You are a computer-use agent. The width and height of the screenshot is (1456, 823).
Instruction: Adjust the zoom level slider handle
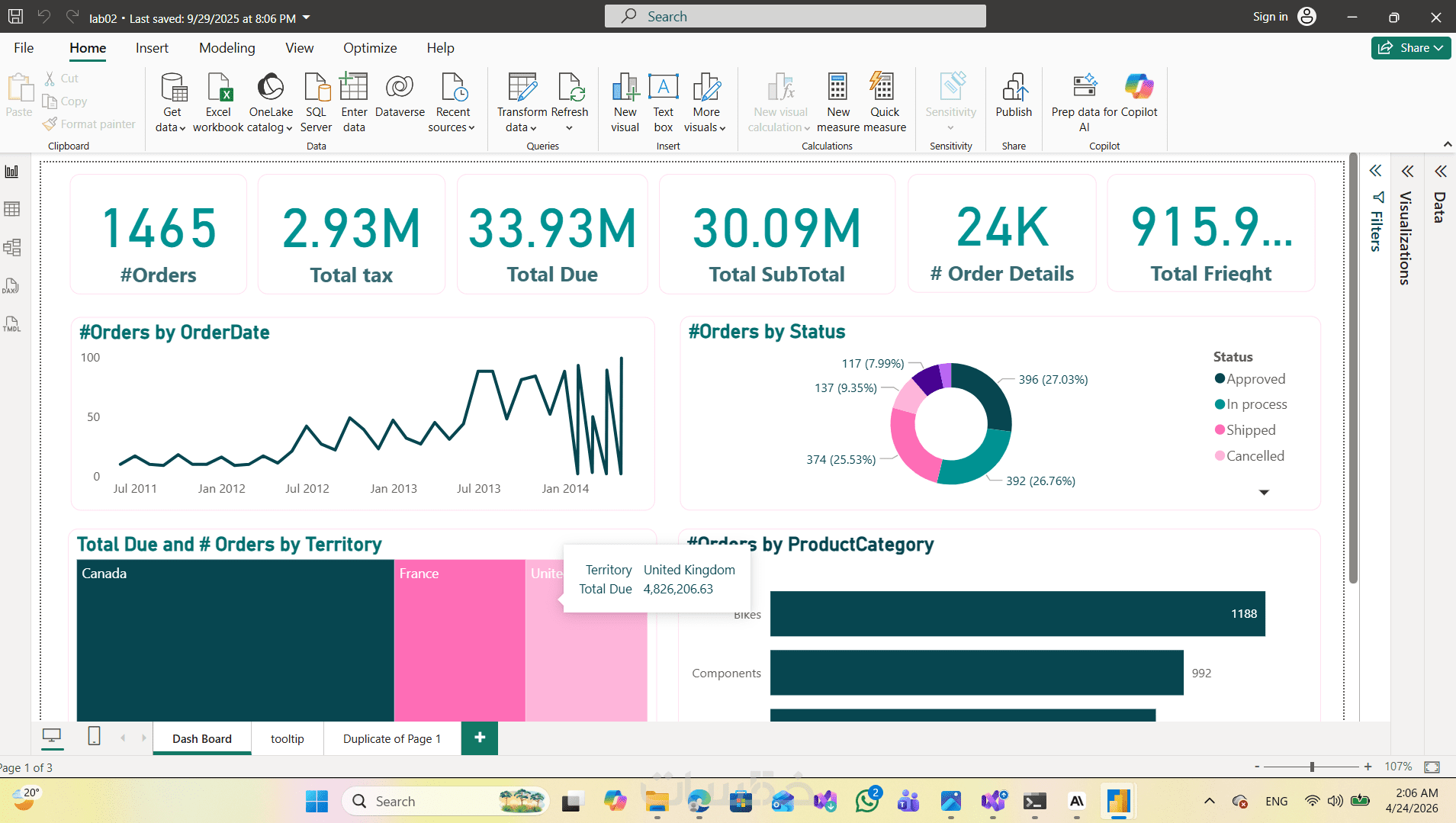click(x=1312, y=767)
